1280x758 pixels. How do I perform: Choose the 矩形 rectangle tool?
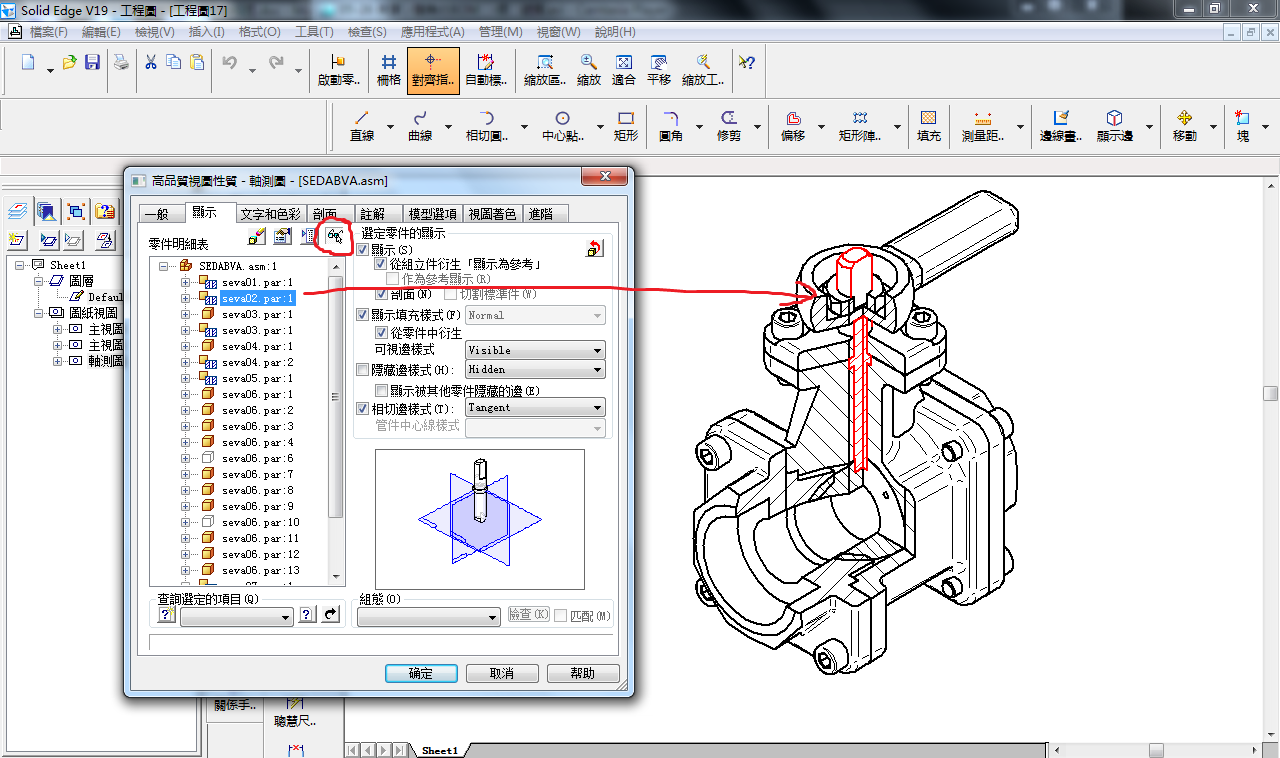[626, 126]
